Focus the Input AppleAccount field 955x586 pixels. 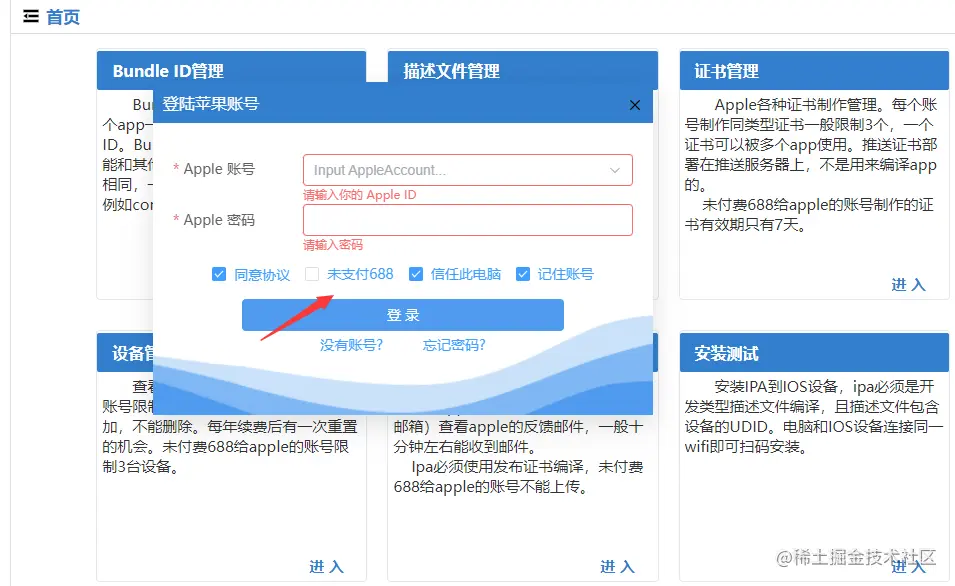tap(467, 170)
